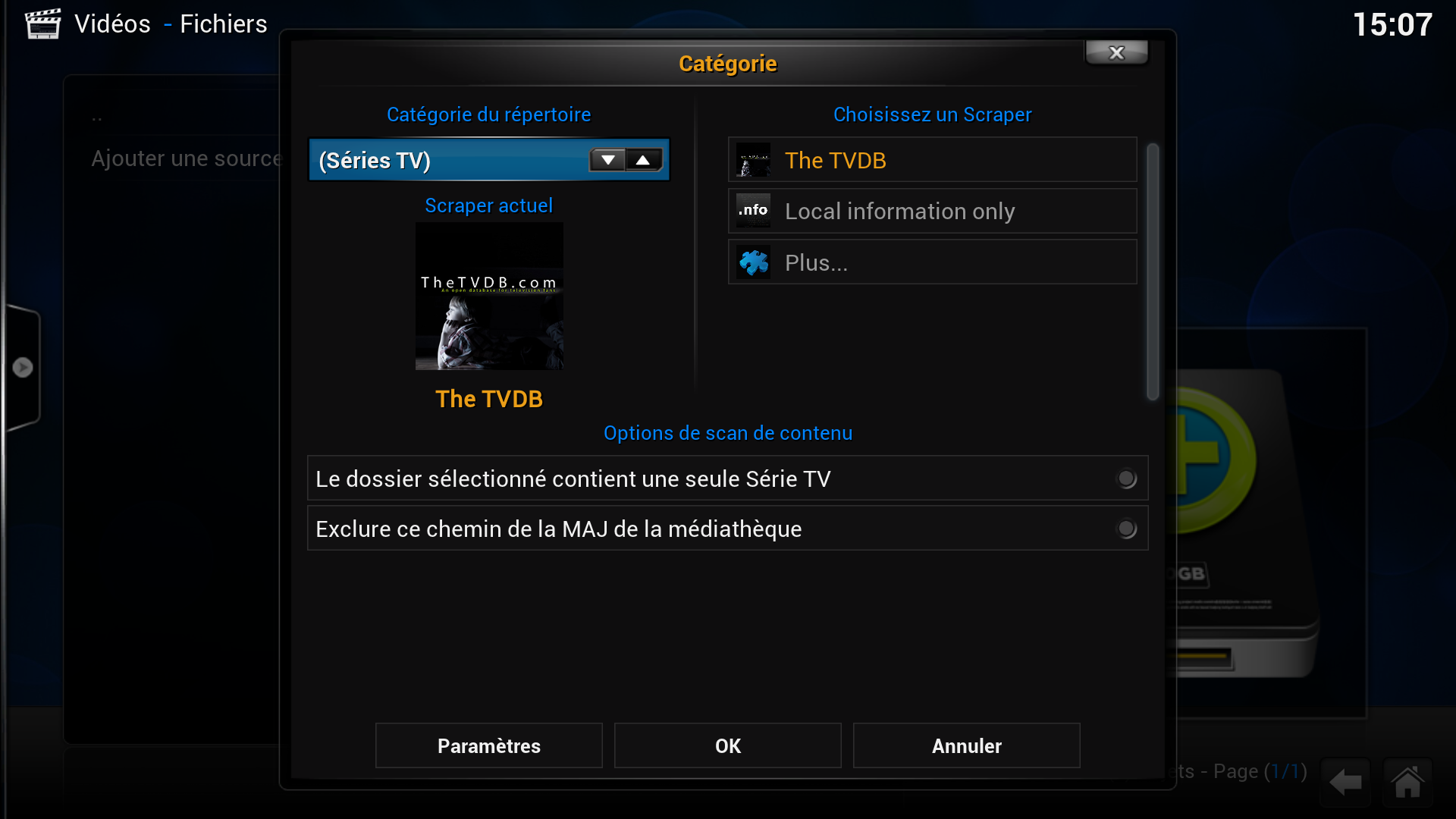Select The TVDB scraper entry
1456x819 pixels.
pyautogui.click(x=932, y=160)
